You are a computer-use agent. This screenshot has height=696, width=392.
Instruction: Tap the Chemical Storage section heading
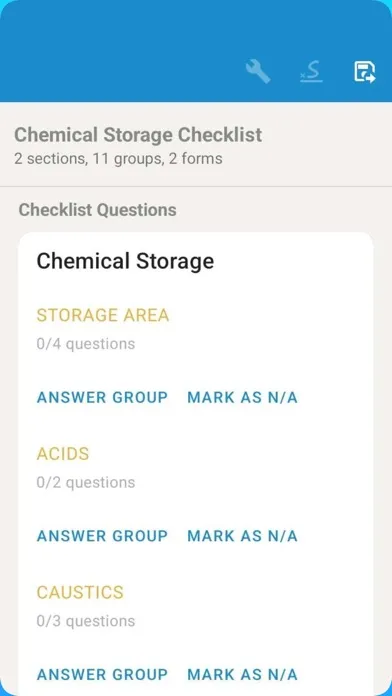[x=125, y=261]
